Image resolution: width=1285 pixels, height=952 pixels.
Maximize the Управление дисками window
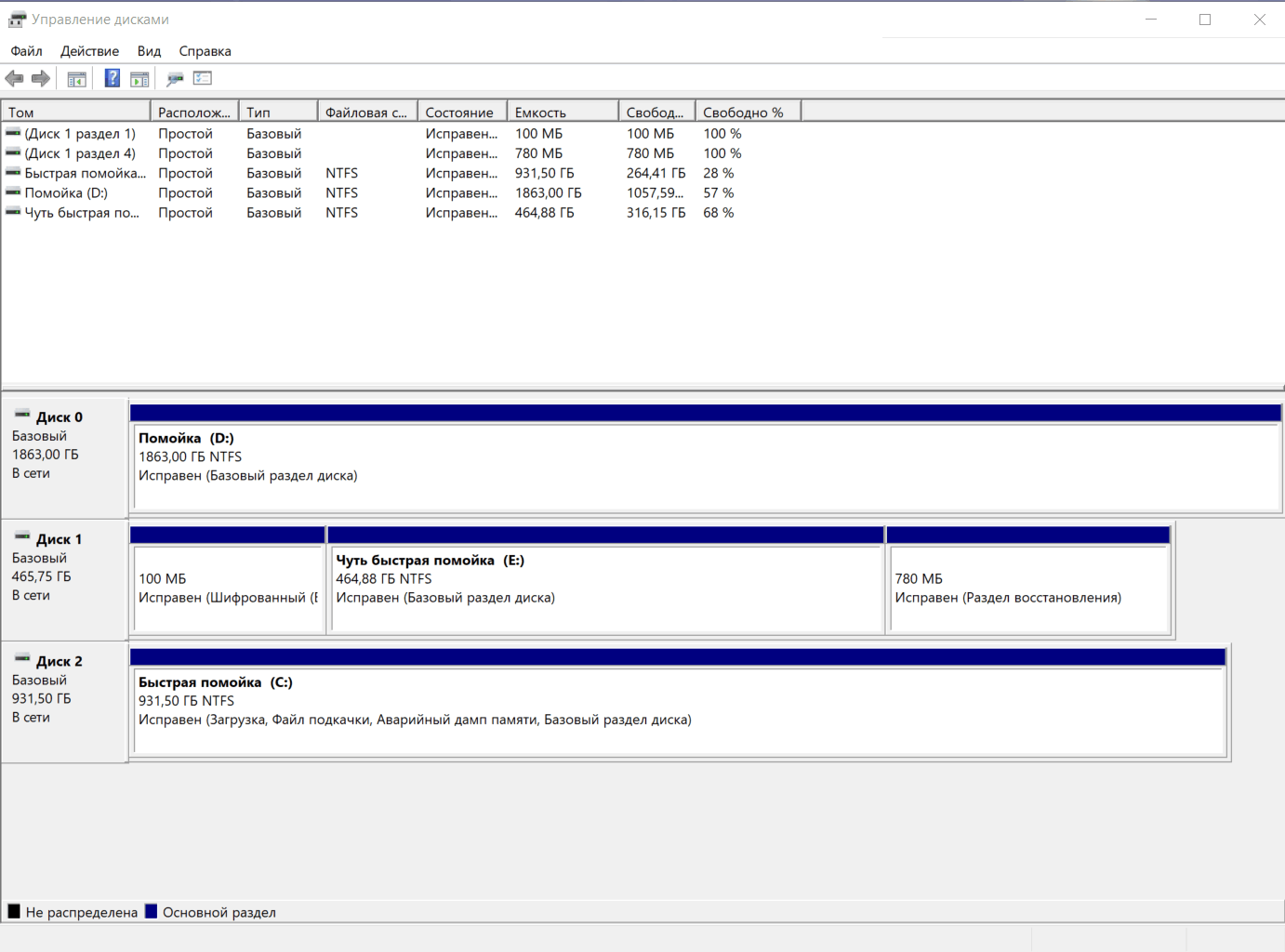click(x=1205, y=19)
